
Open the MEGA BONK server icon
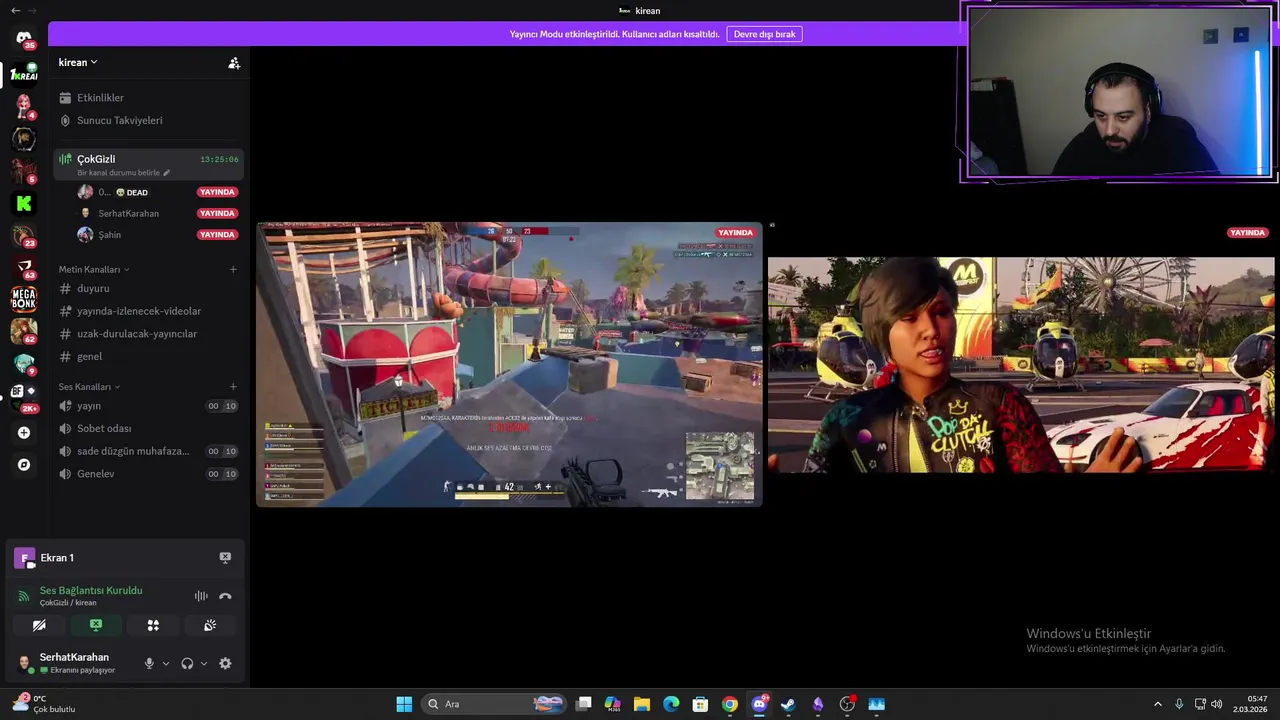(x=24, y=299)
